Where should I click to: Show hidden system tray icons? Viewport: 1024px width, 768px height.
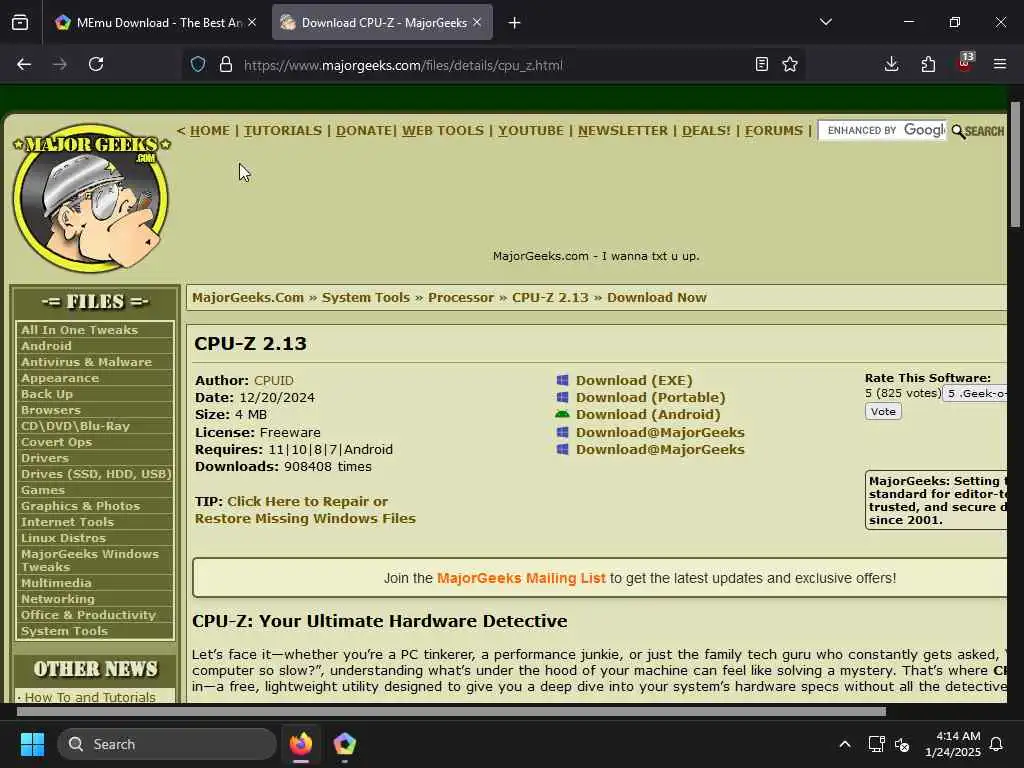[844, 744]
